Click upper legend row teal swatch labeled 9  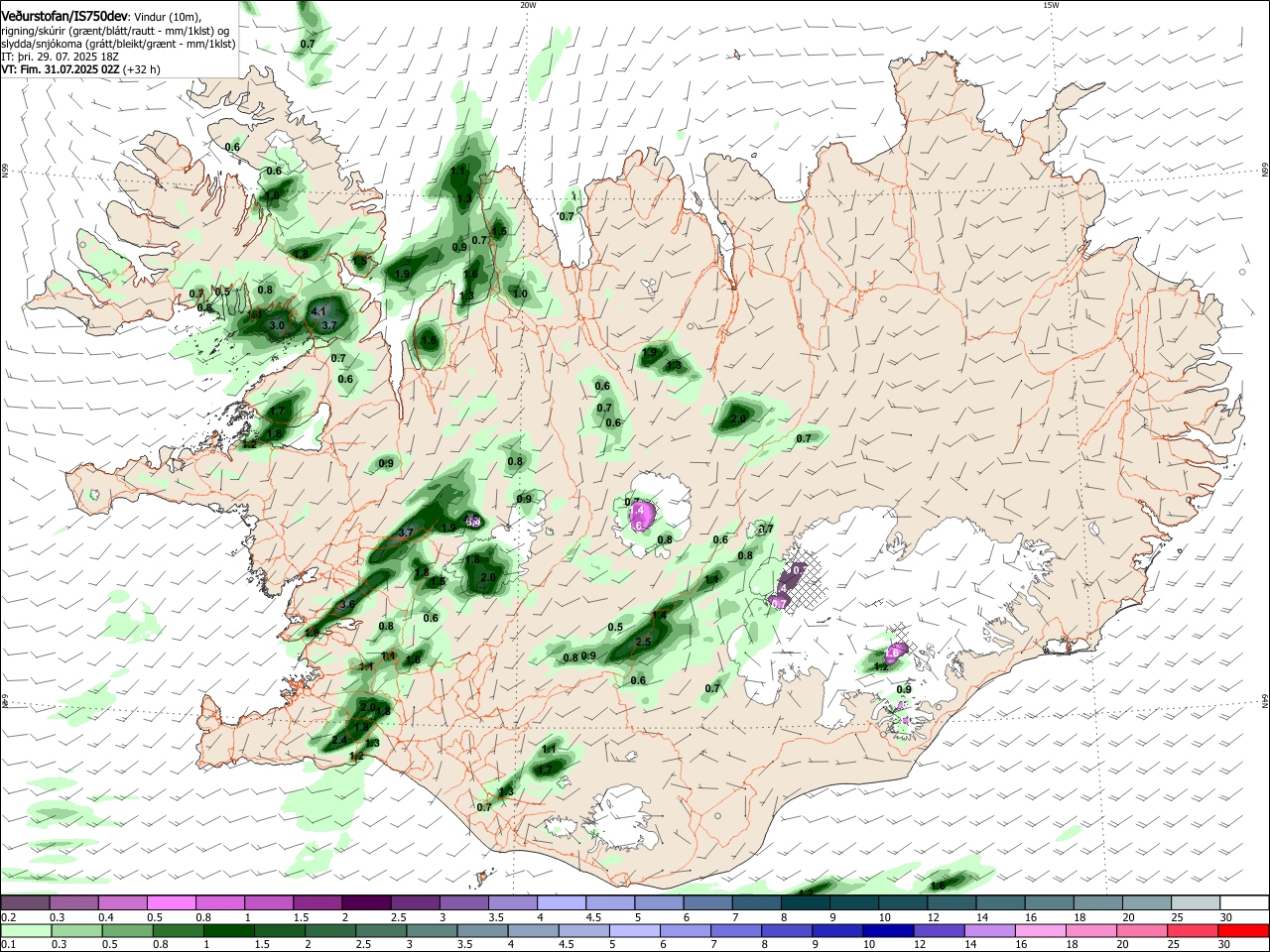pos(806,903)
